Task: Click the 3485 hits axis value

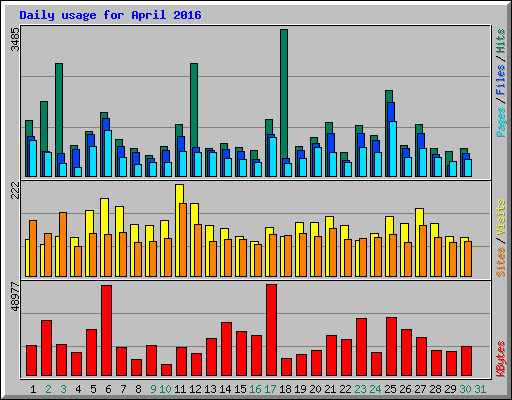Action: tap(15, 39)
